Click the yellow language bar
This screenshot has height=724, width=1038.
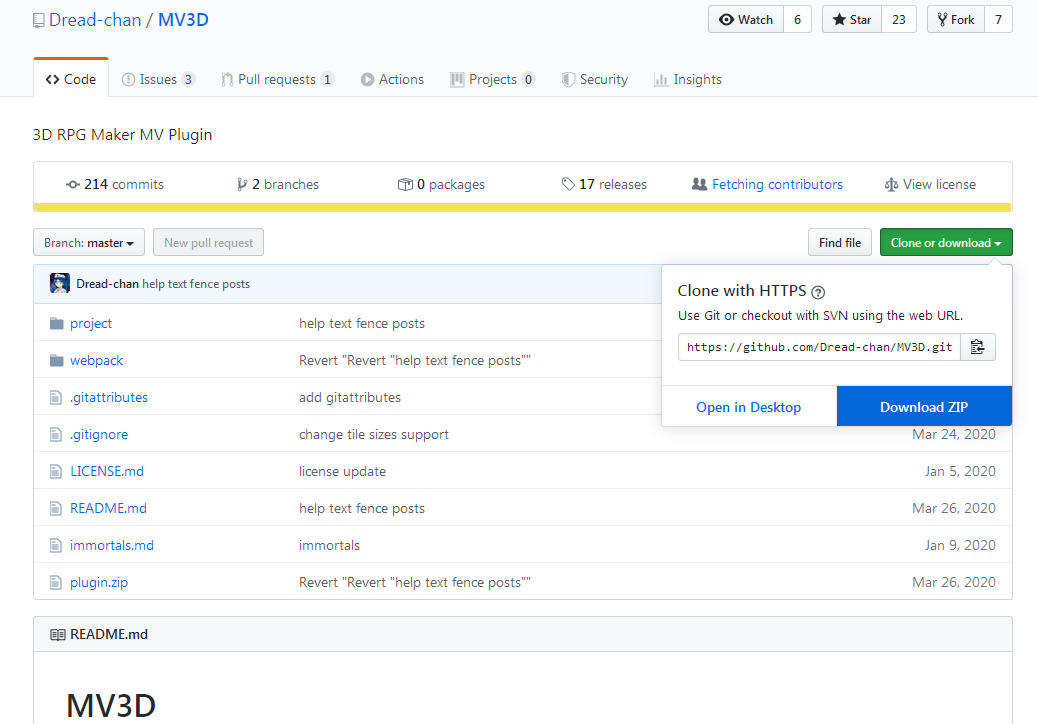pos(522,207)
